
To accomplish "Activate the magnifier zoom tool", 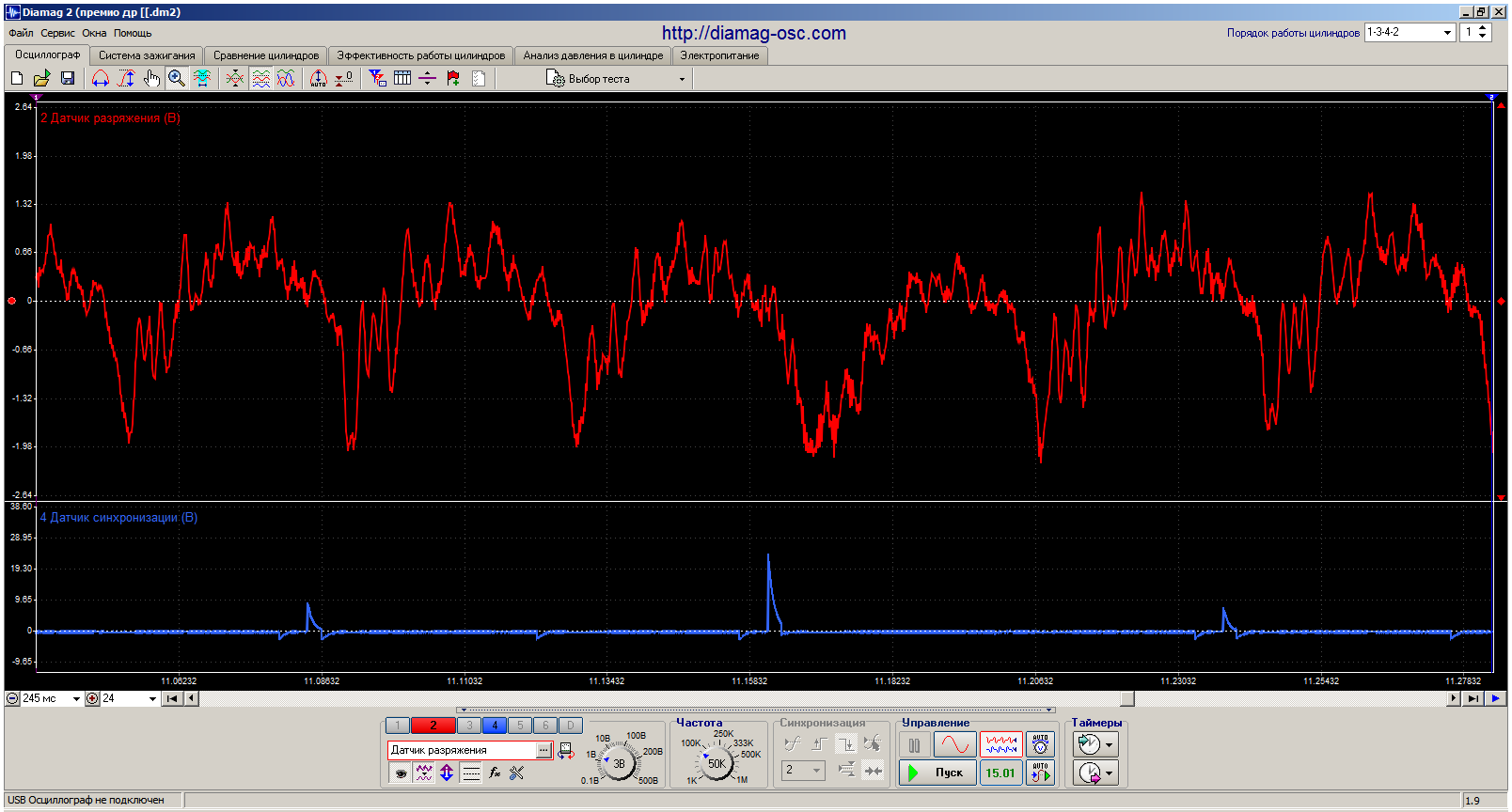I will pyautogui.click(x=177, y=79).
